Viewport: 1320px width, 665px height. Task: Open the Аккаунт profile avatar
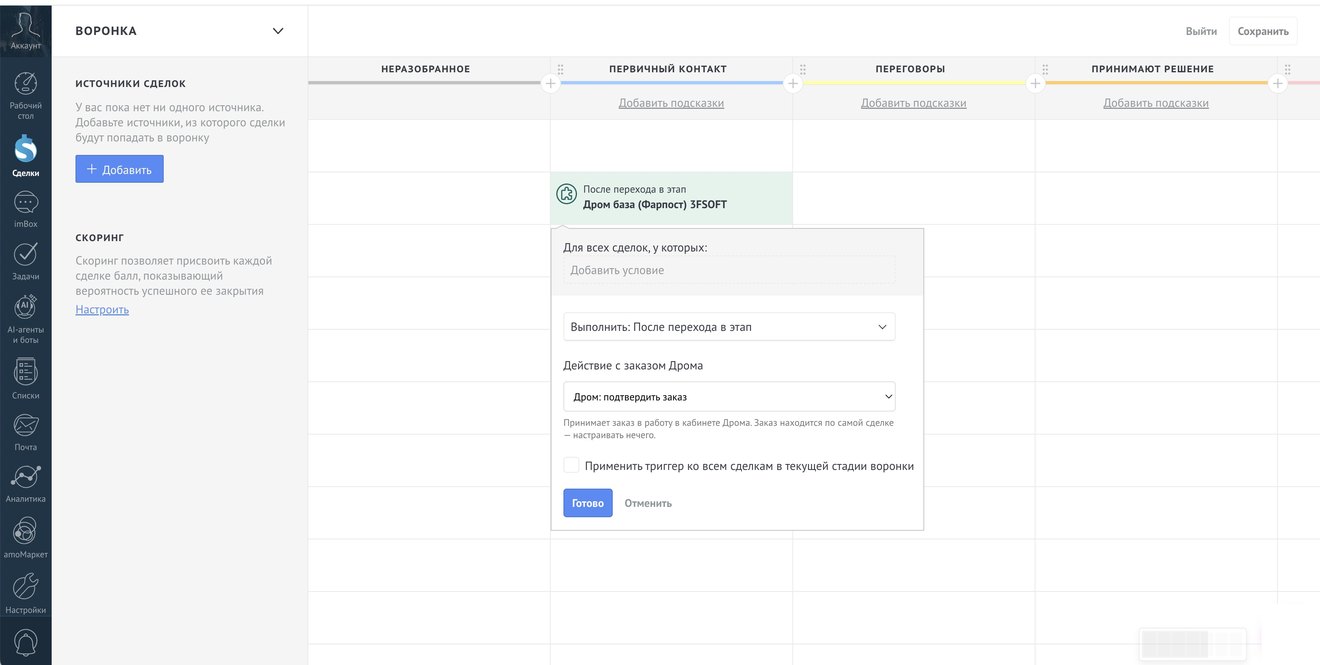26,24
